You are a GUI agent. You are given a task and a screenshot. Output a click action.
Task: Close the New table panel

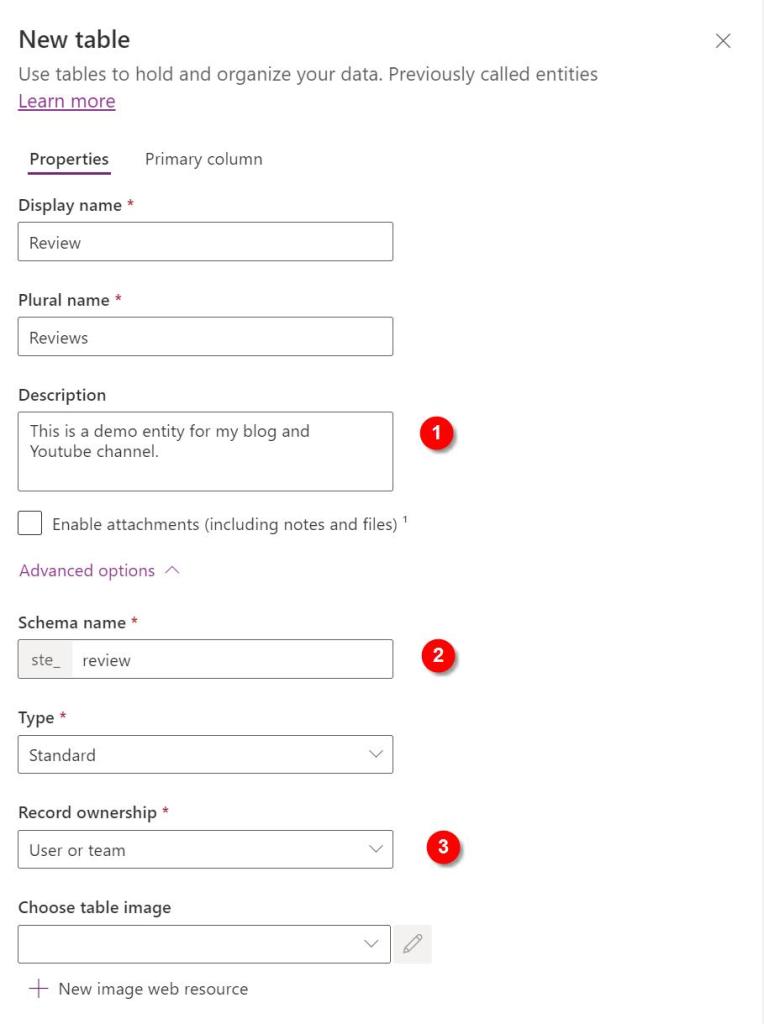coord(723,41)
